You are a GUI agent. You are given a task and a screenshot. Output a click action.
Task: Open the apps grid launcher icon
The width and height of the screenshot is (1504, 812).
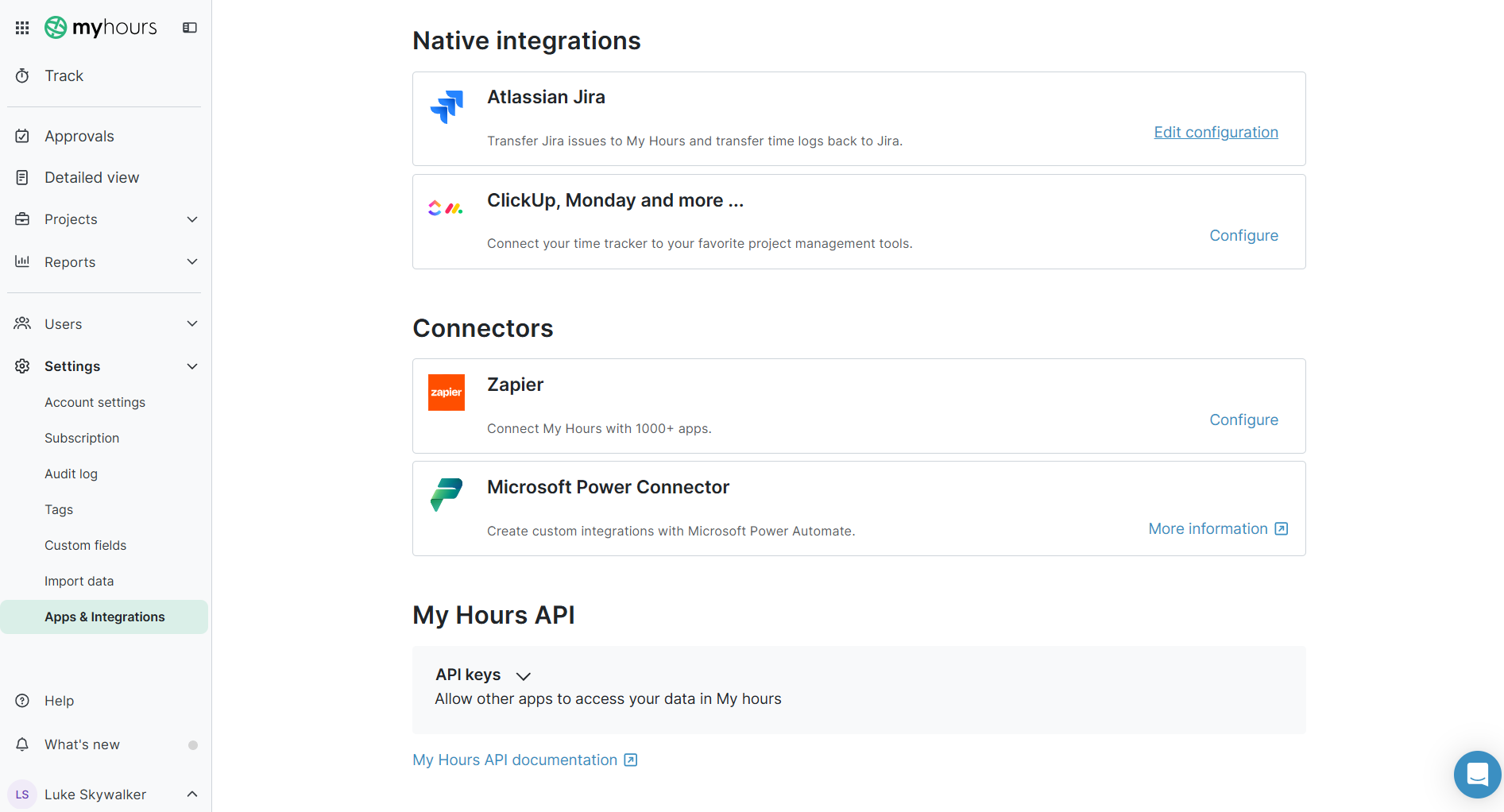pyautogui.click(x=22, y=28)
